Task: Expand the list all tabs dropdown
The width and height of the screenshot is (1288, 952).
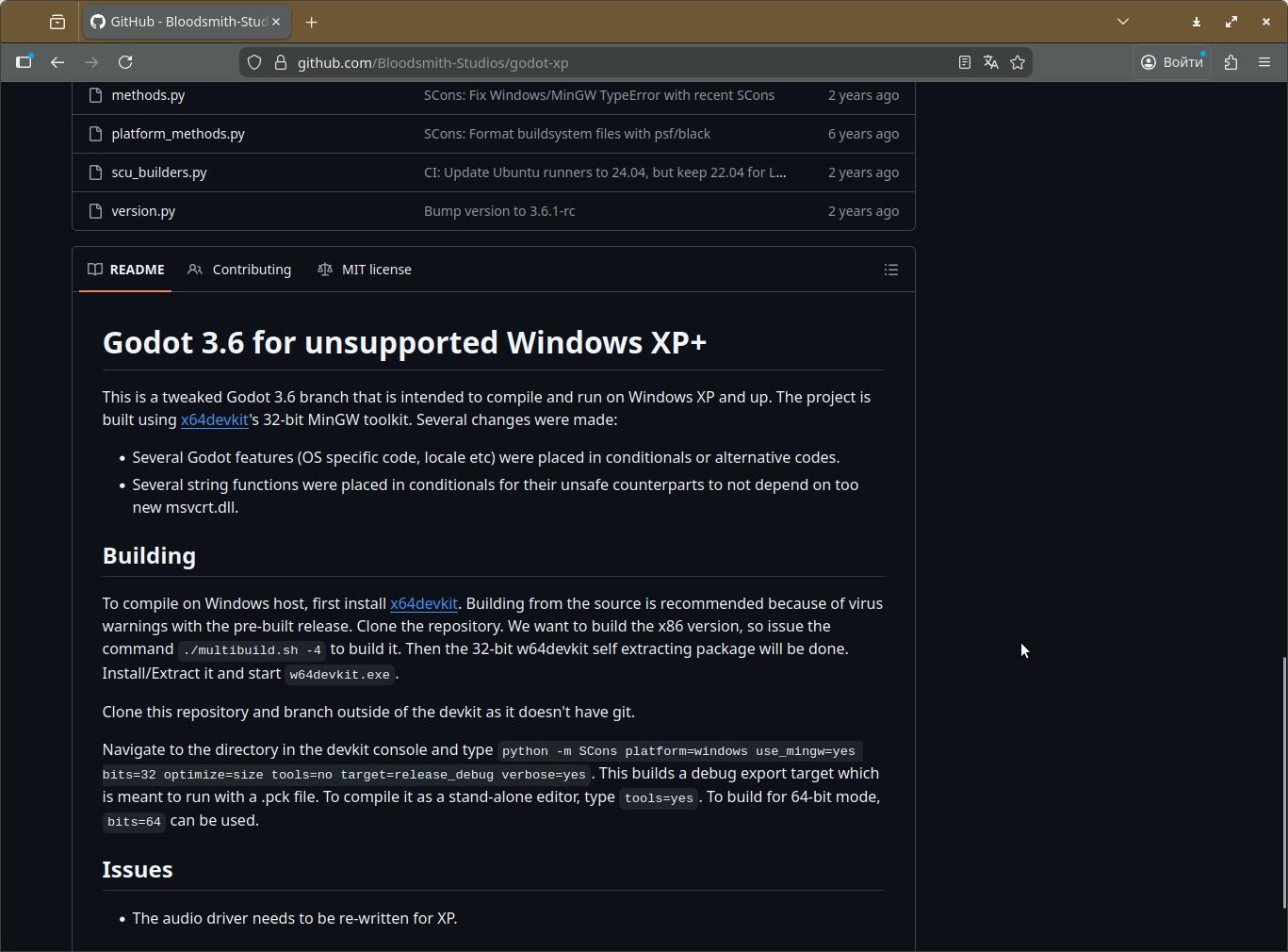Action: (x=1123, y=22)
